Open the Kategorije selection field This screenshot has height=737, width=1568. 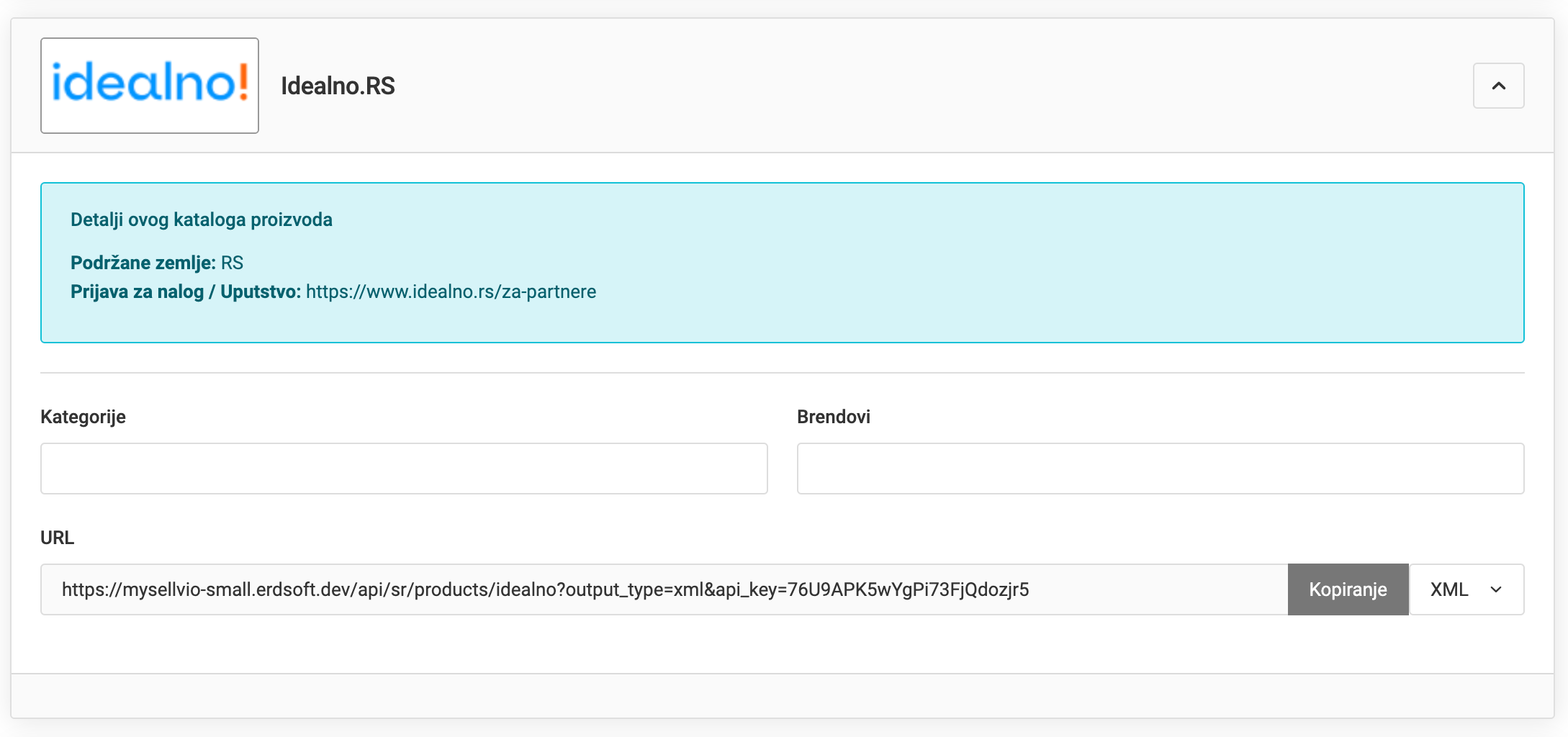[x=403, y=468]
